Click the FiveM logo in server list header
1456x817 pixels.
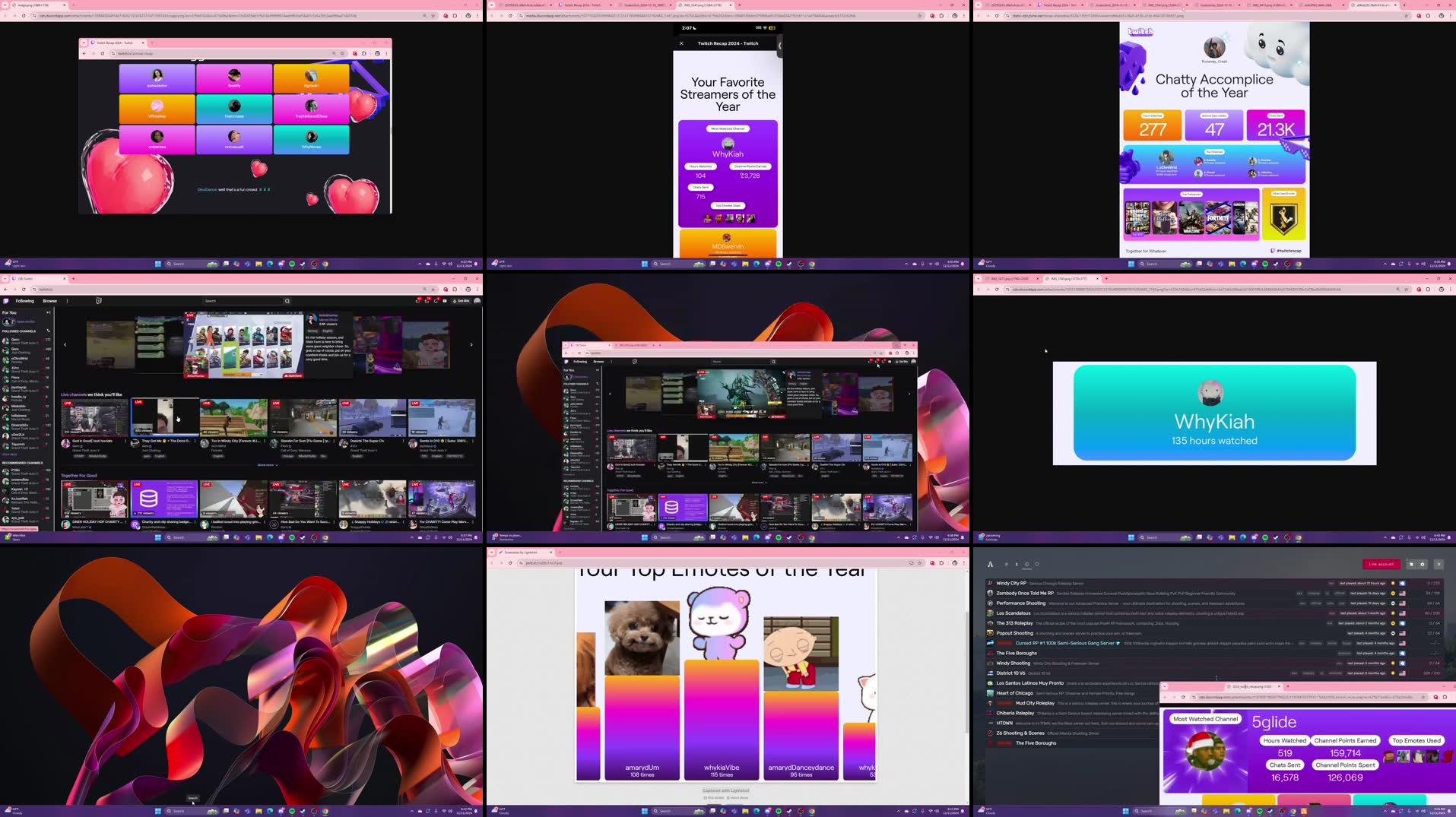990,565
